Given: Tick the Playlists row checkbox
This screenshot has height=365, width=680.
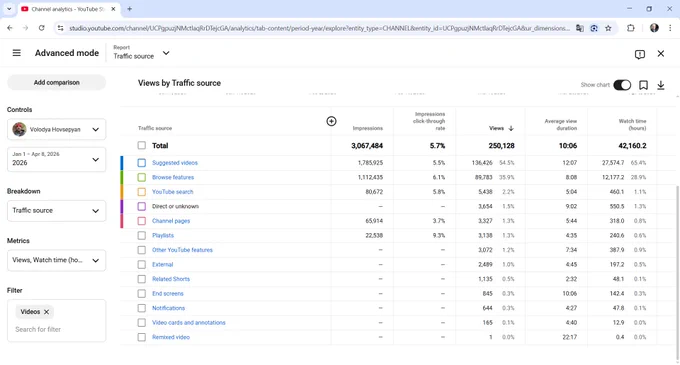Looking at the screenshot, I should pyautogui.click(x=142, y=235).
